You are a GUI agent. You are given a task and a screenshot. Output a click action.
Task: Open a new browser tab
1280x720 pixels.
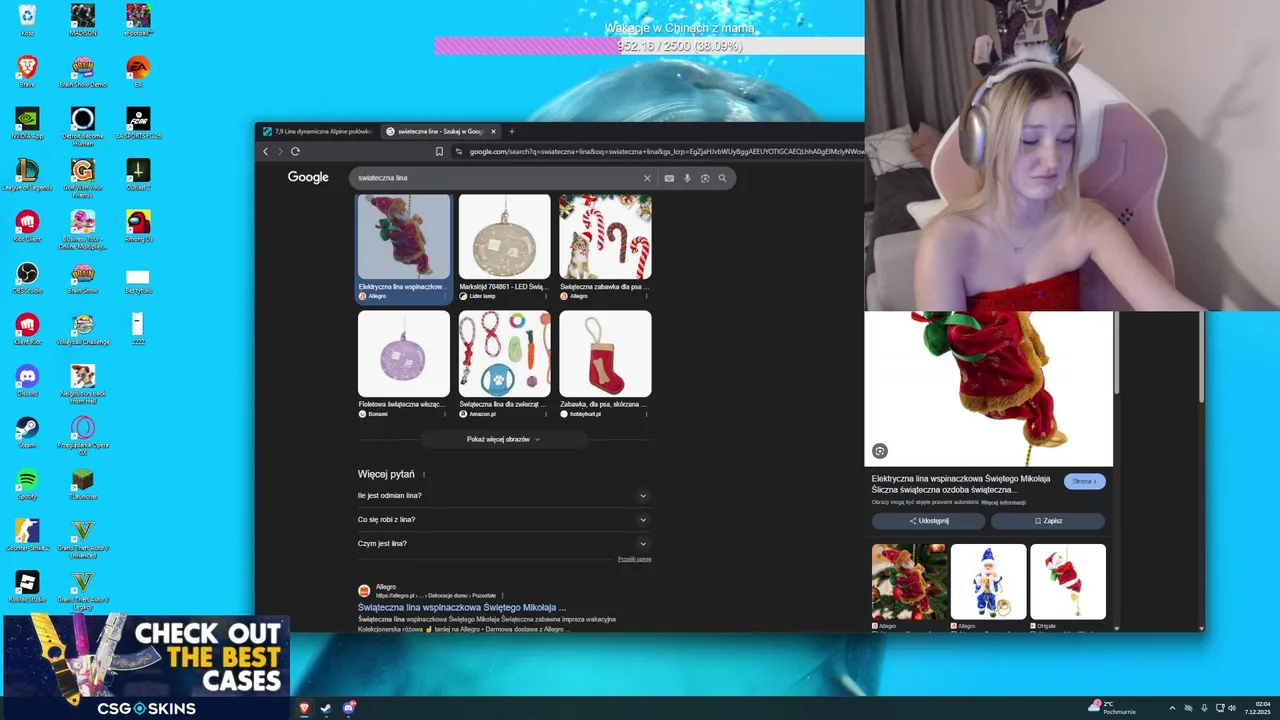click(x=511, y=131)
